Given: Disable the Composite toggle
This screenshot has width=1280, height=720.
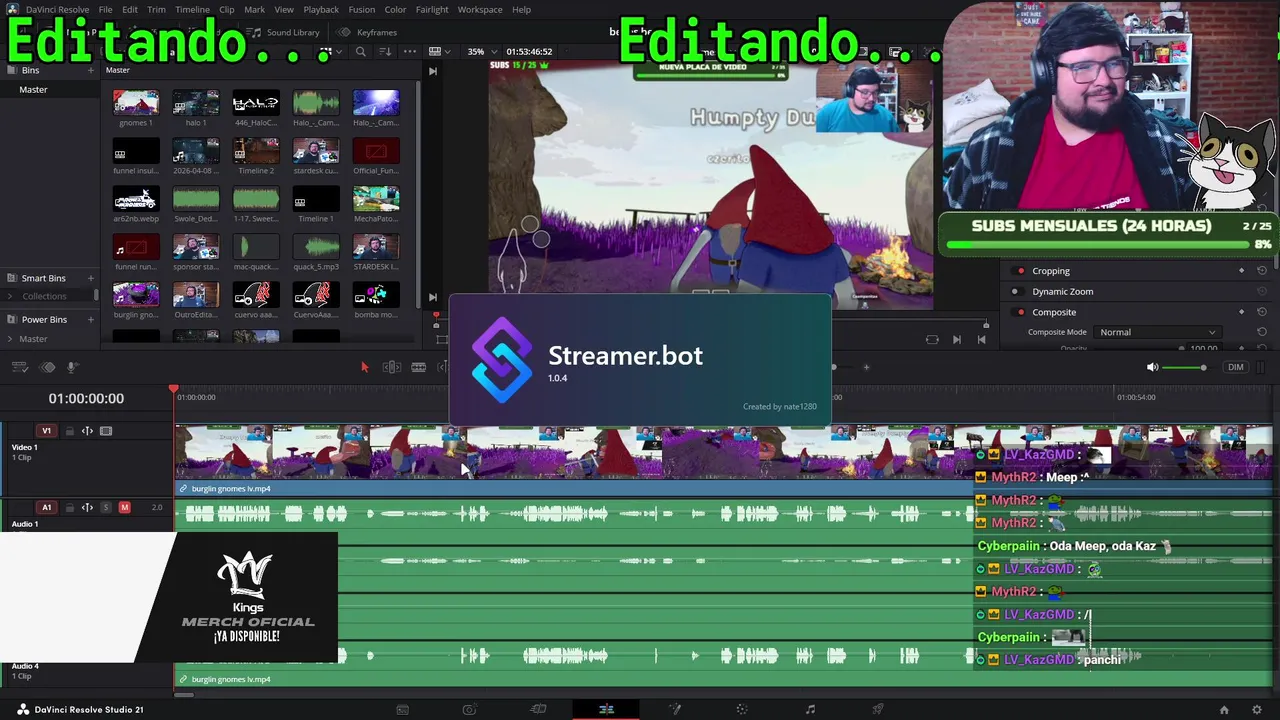Looking at the screenshot, I should [x=1020, y=312].
